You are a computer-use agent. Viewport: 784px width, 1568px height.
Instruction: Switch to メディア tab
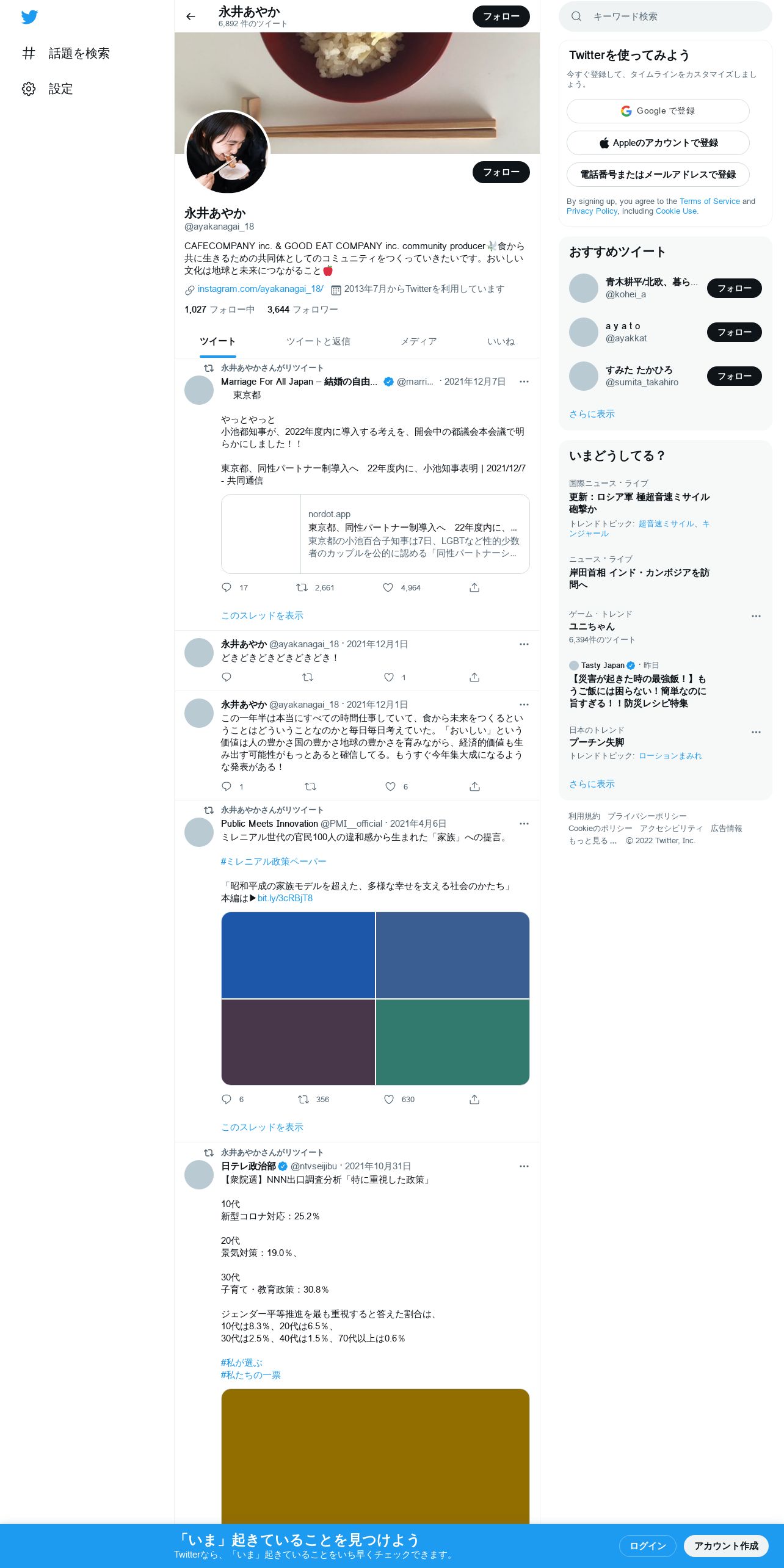419,341
